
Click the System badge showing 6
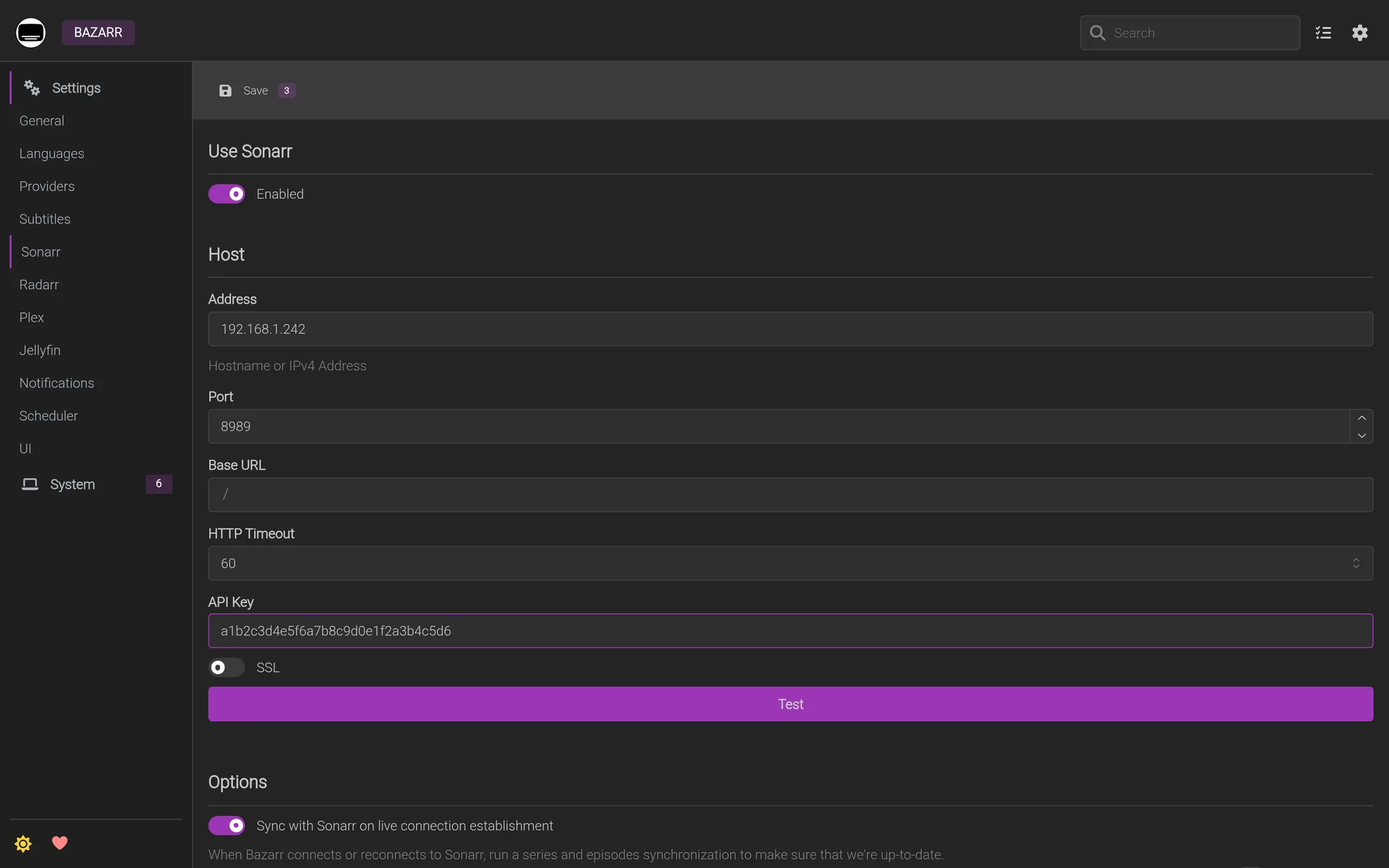159,484
